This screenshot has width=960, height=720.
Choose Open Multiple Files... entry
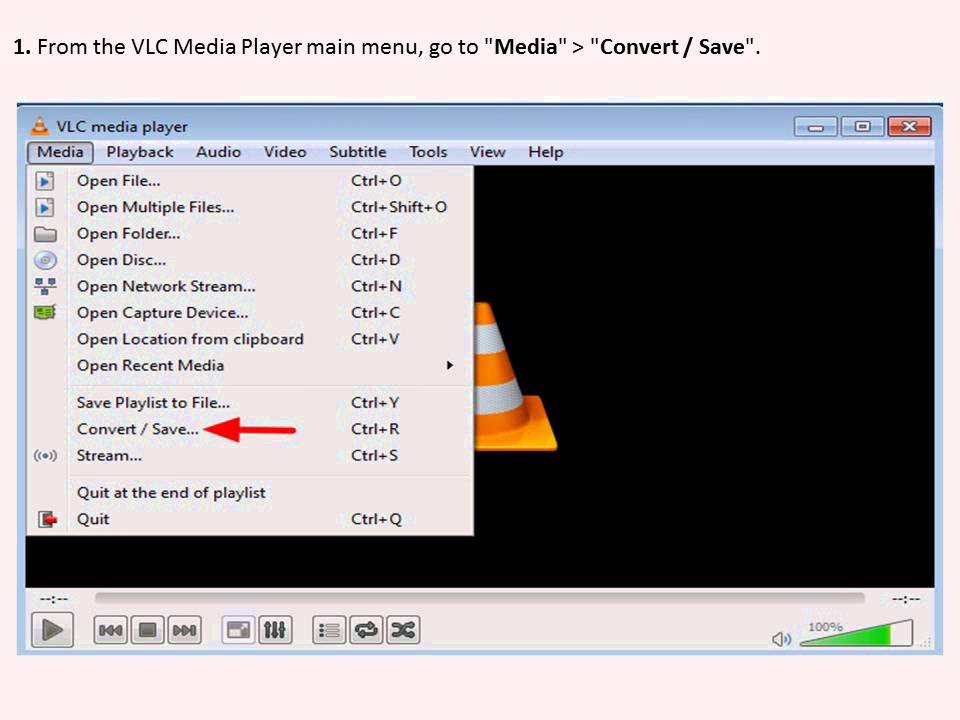250,208
